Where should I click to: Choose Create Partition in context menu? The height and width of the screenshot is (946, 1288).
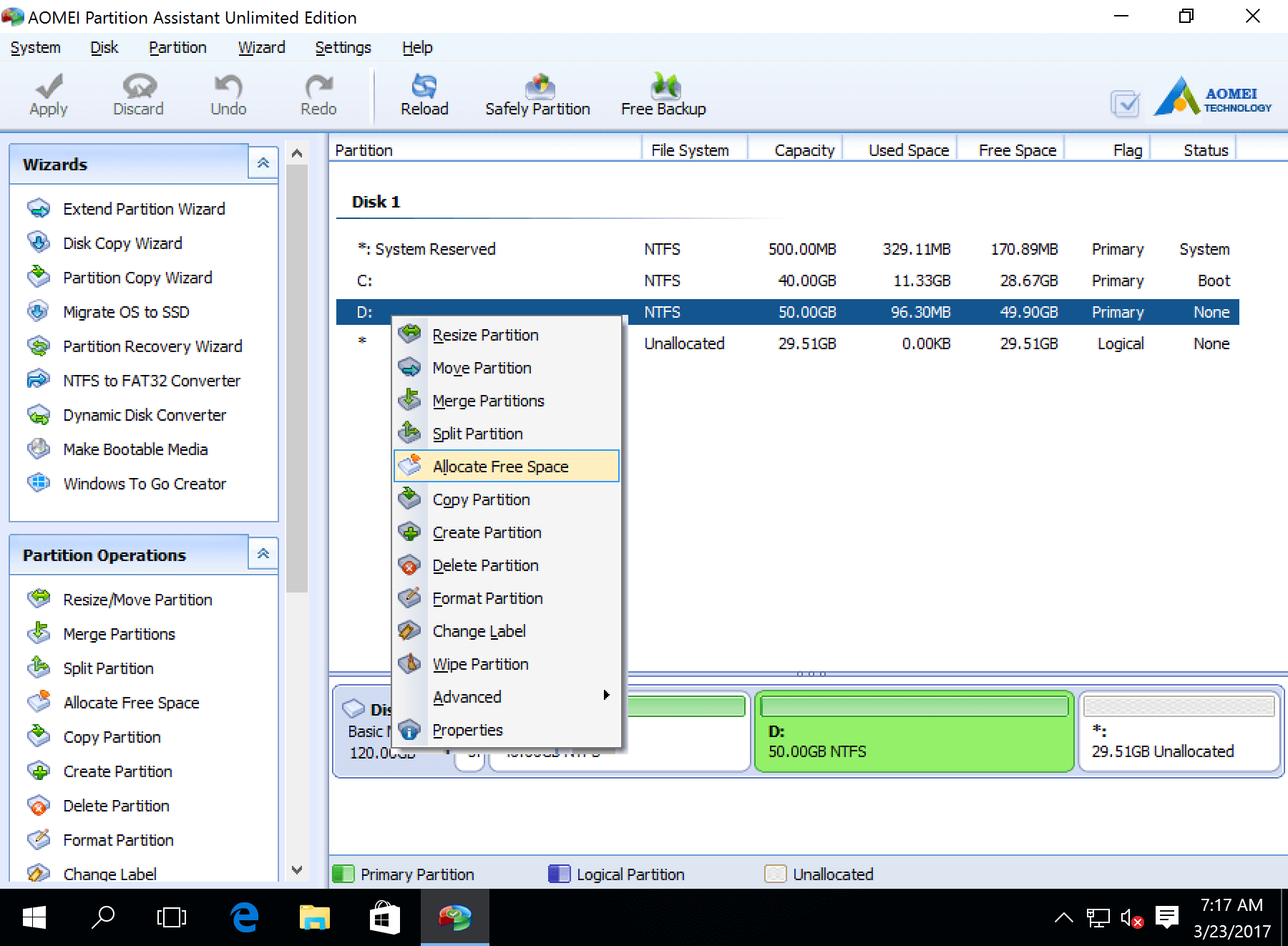(x=507, y=532)
